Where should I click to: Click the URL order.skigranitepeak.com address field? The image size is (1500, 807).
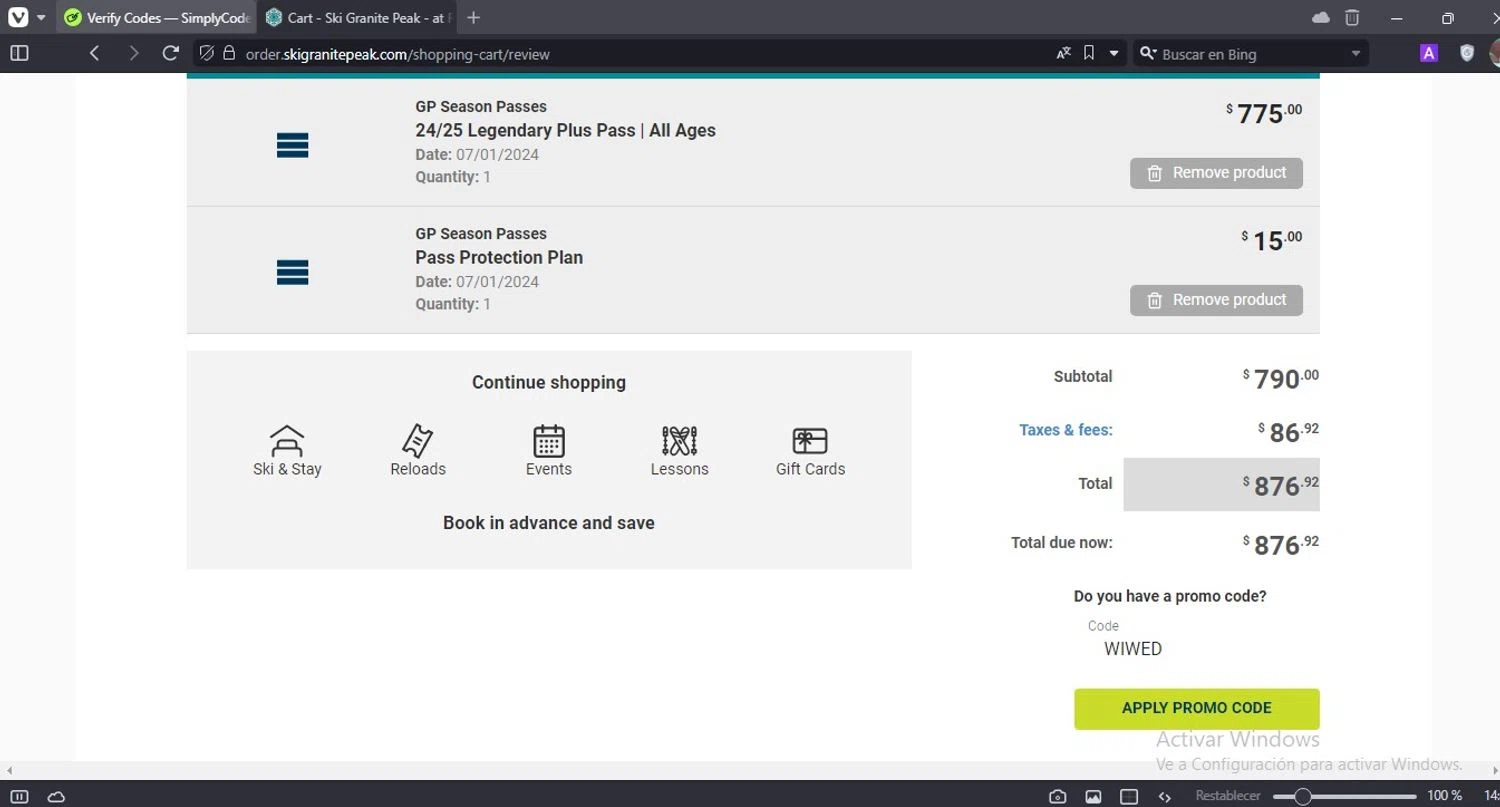(x=398, y=54)
